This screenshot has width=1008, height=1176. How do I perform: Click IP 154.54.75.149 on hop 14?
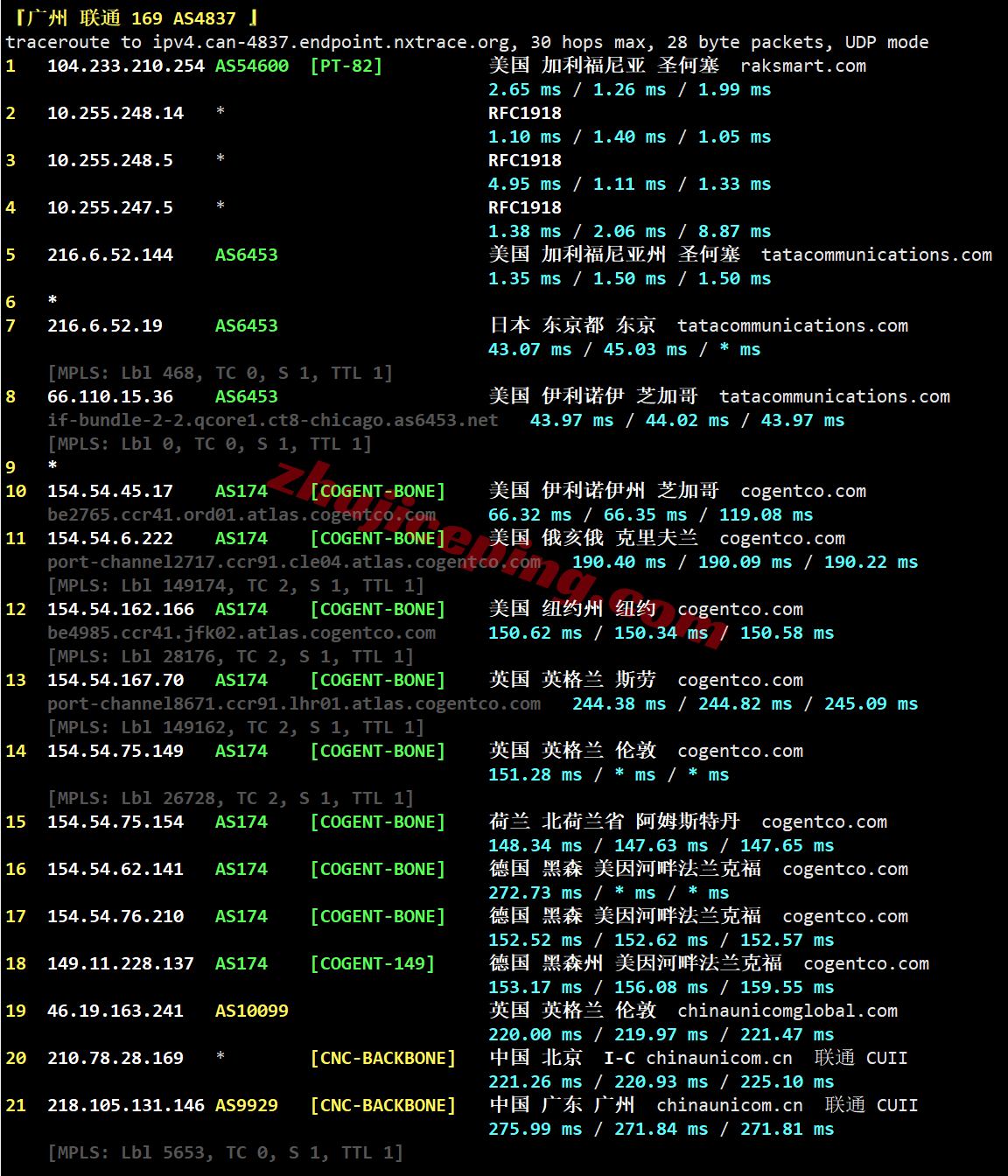tap(115, 751)
